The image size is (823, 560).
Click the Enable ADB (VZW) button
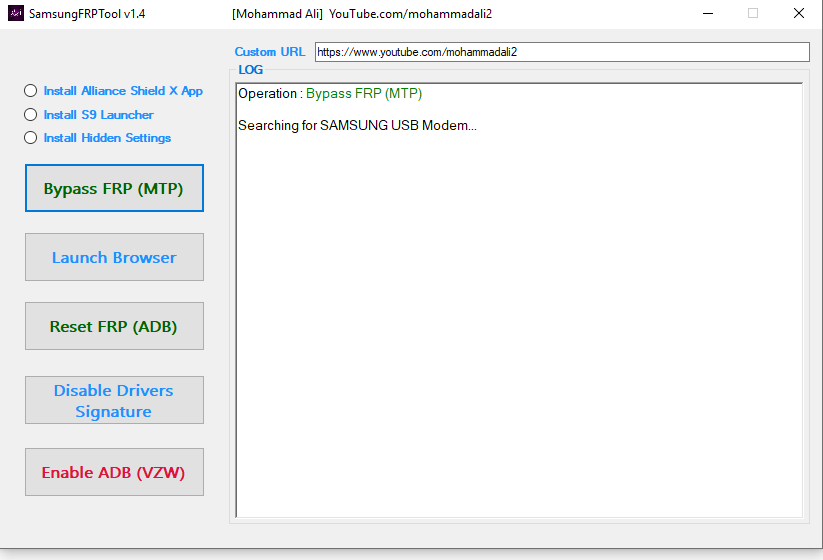(114, 472)
